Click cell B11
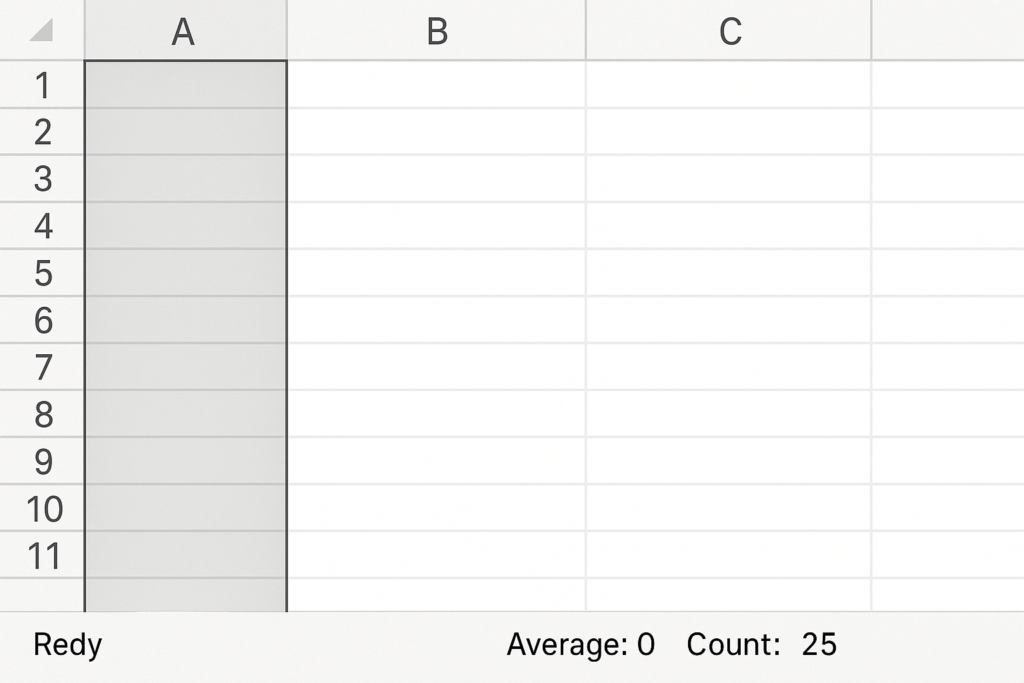Image resolution: width=1024 pixels, height=683 pixels. [x=436, y=556]
